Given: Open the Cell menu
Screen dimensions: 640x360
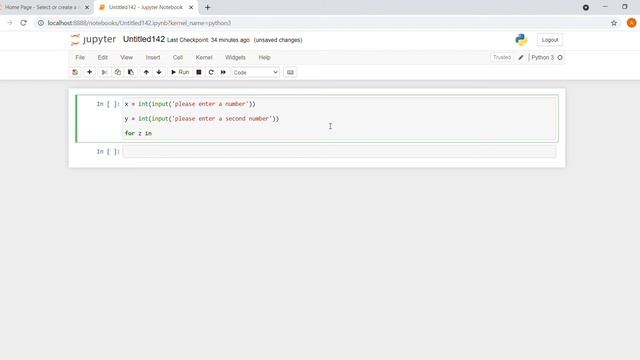Looking at the screenshot, I should [x=178, y=58].
